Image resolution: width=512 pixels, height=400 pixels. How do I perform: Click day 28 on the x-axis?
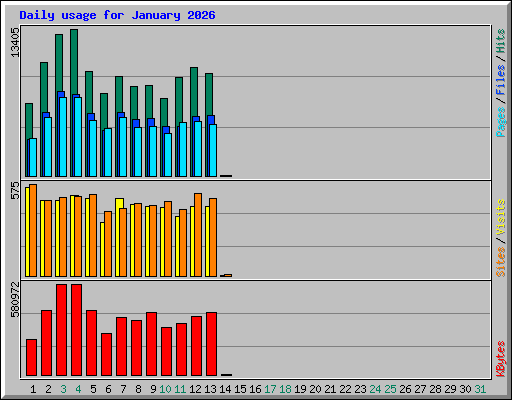click(x=435, y=389)
